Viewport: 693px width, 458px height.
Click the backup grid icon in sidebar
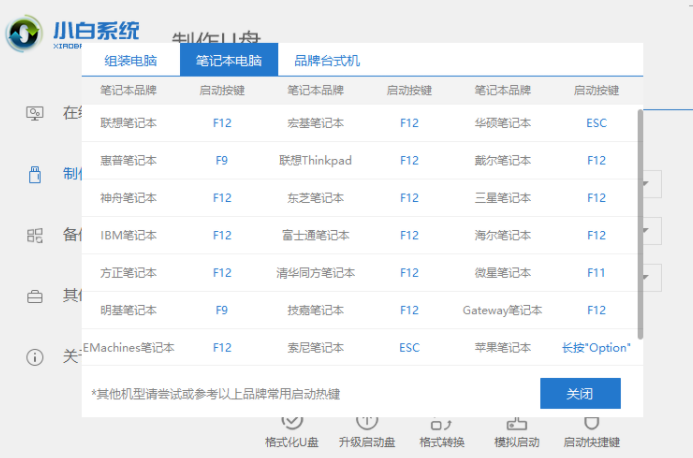point(35,235)
